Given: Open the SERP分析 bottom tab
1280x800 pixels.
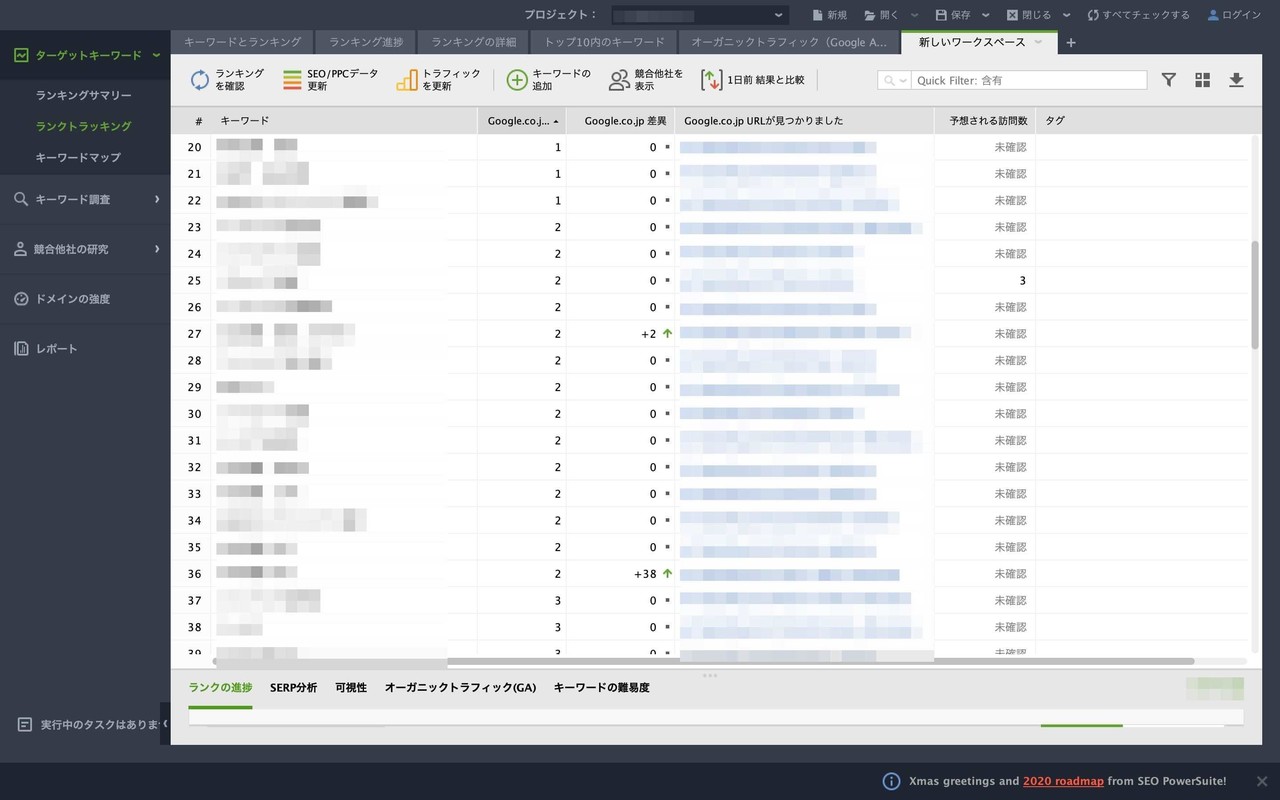Looking at the screenshot, I should pos(293,688).
